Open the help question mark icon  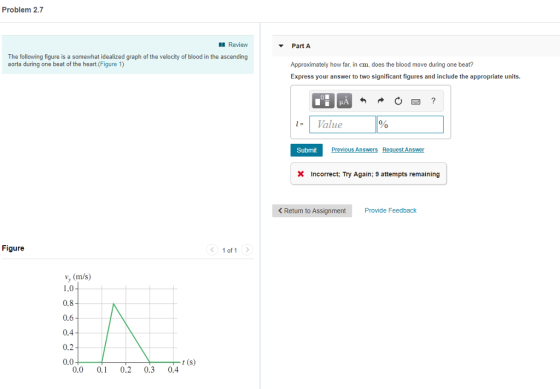pyautogui.click(x=433, y=101)
